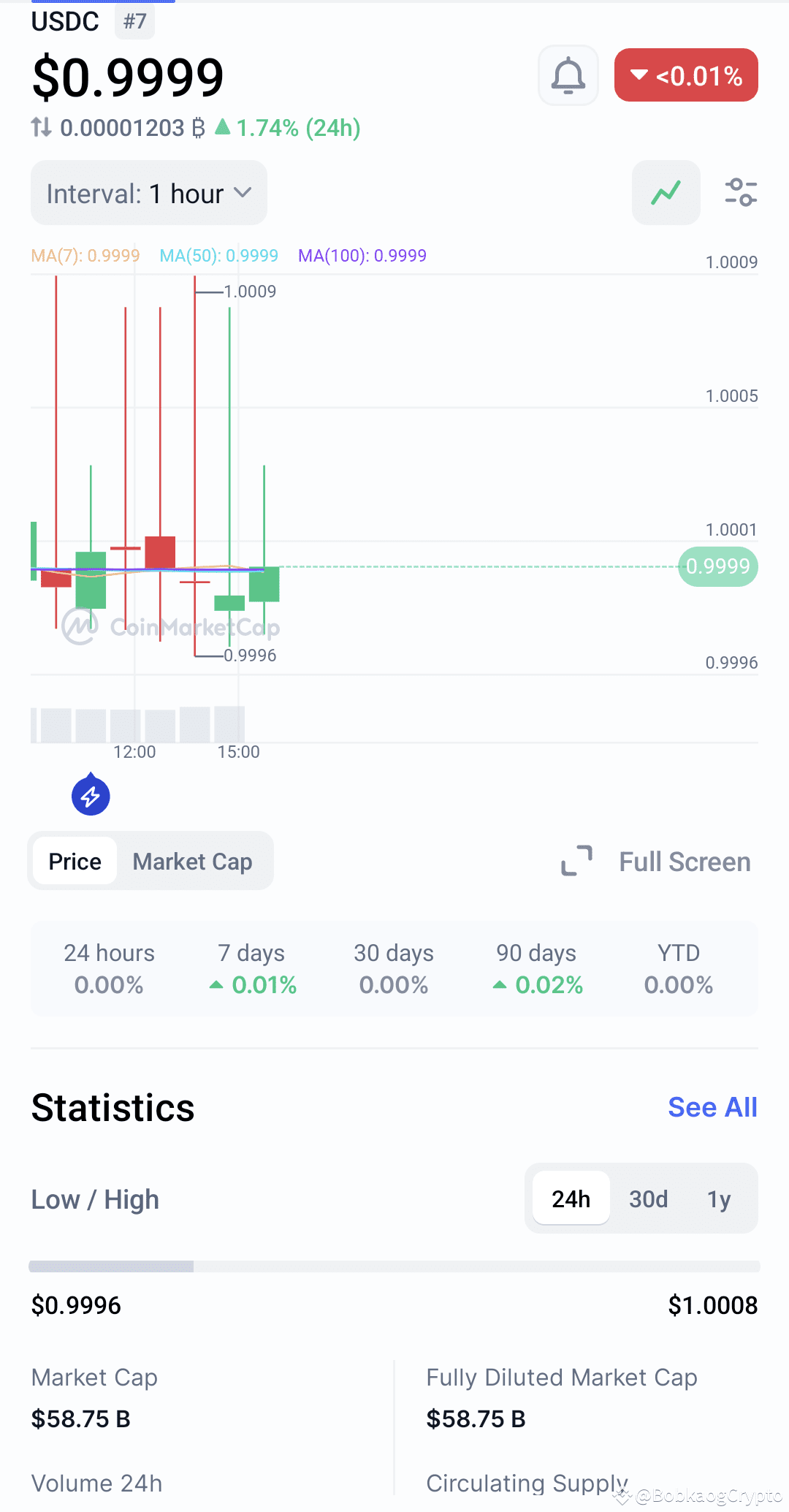Tap the blue lightning event marker
Screen dimensions: 789x1512
point(91,794)
